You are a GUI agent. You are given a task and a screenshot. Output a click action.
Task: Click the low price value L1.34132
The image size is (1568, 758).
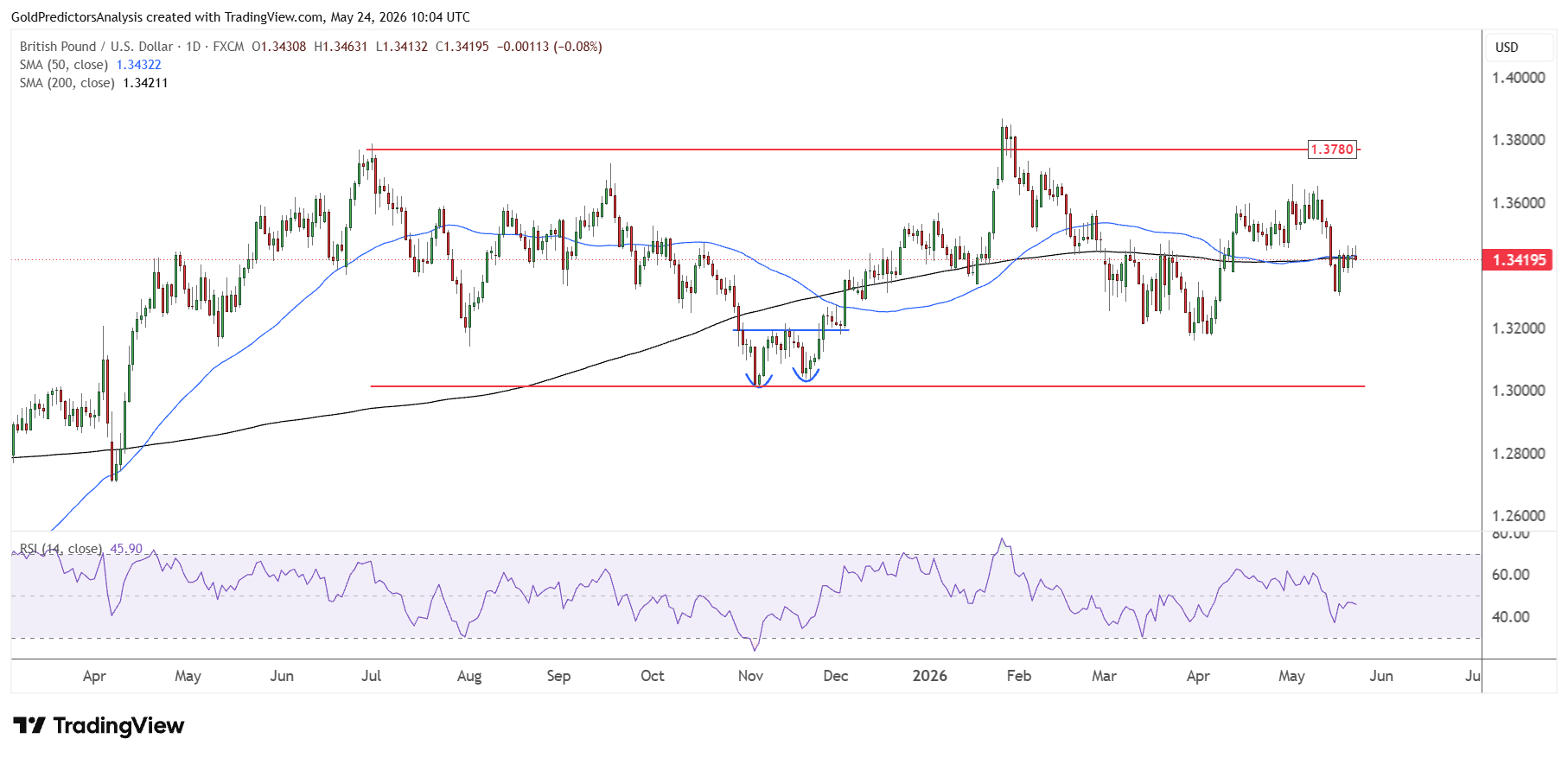tap(402, 47)
